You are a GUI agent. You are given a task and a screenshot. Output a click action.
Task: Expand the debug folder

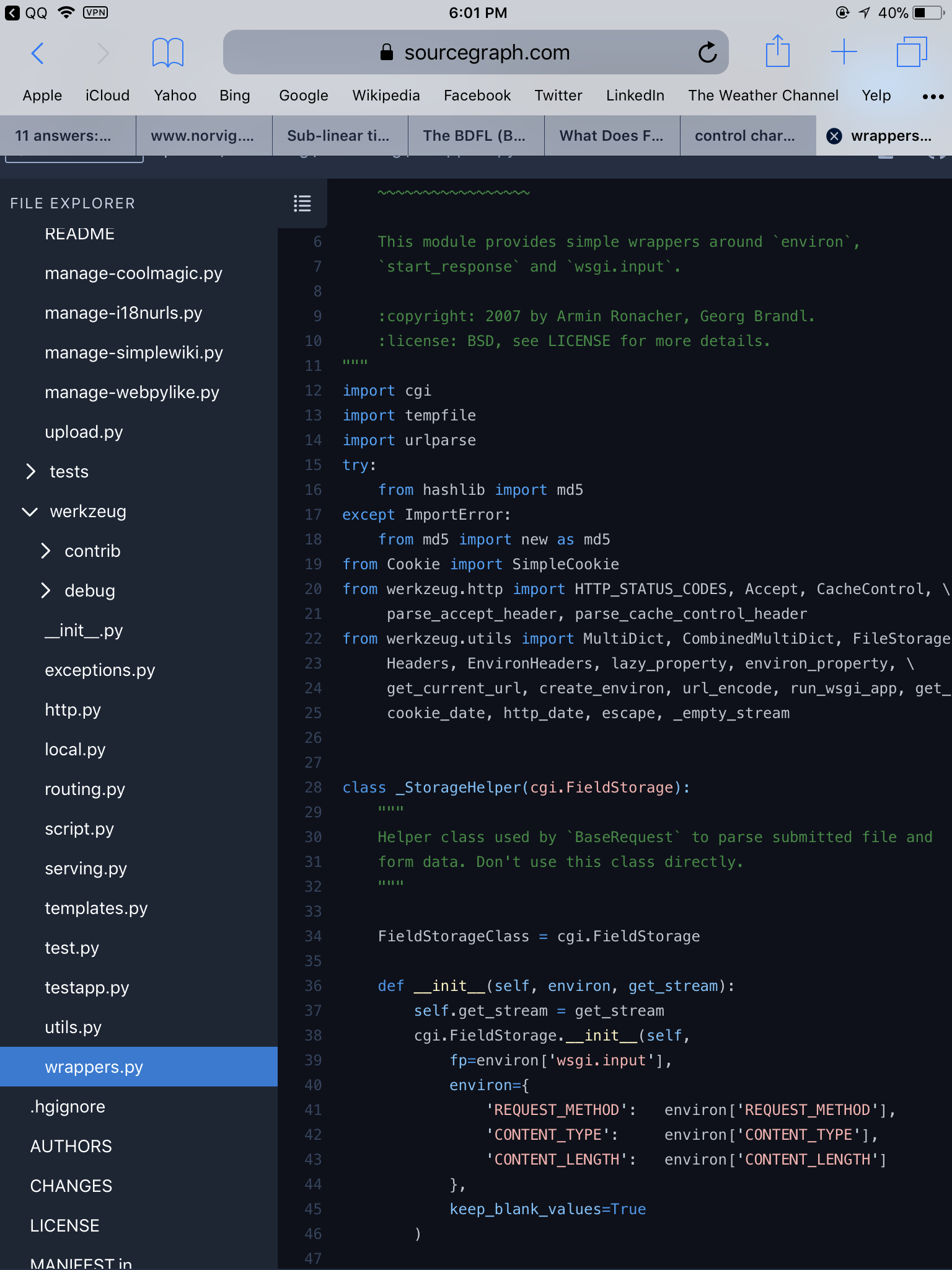[x=45, y=590]
